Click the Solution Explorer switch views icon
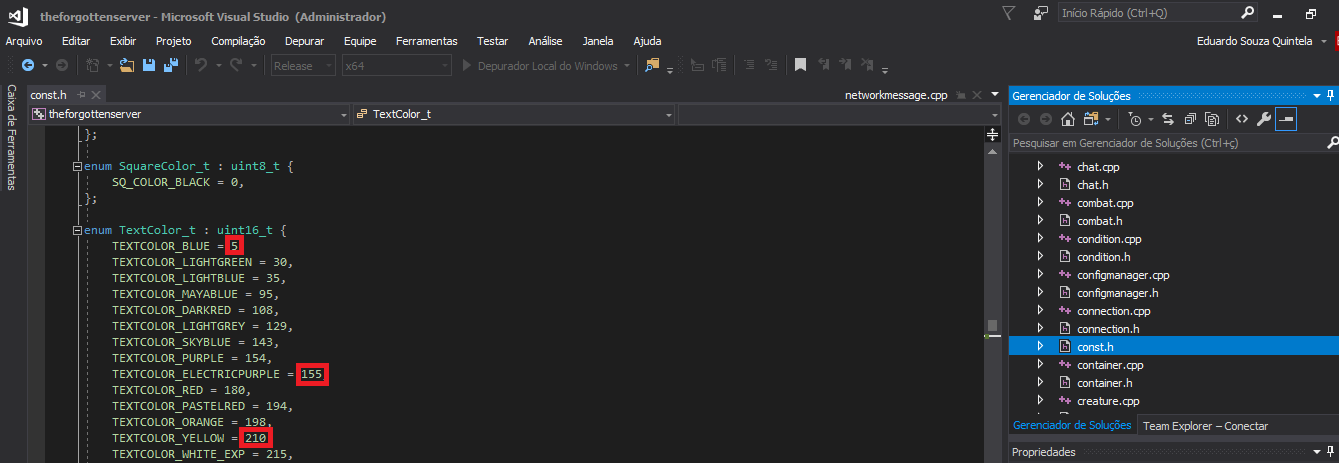The width and height of the screenshot is (1339, 463). [x=1091, y=119]
